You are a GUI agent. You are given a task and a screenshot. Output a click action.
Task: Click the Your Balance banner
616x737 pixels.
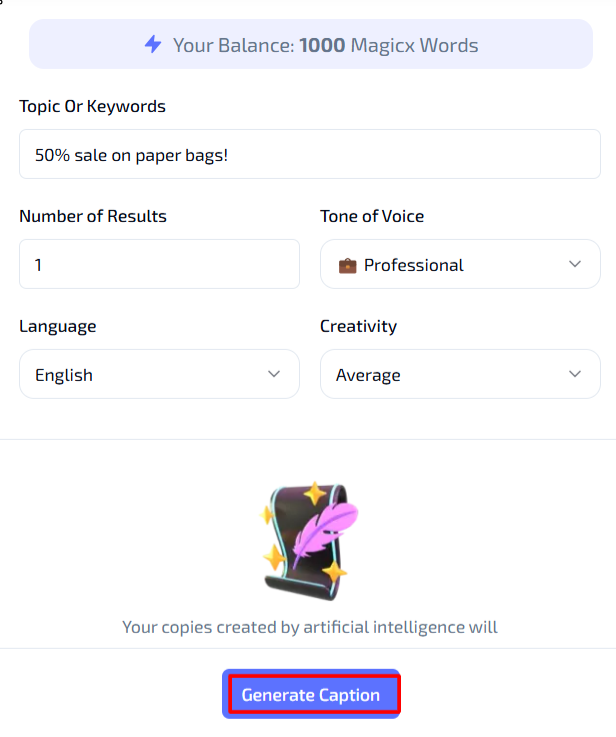(x=311, y=44)
